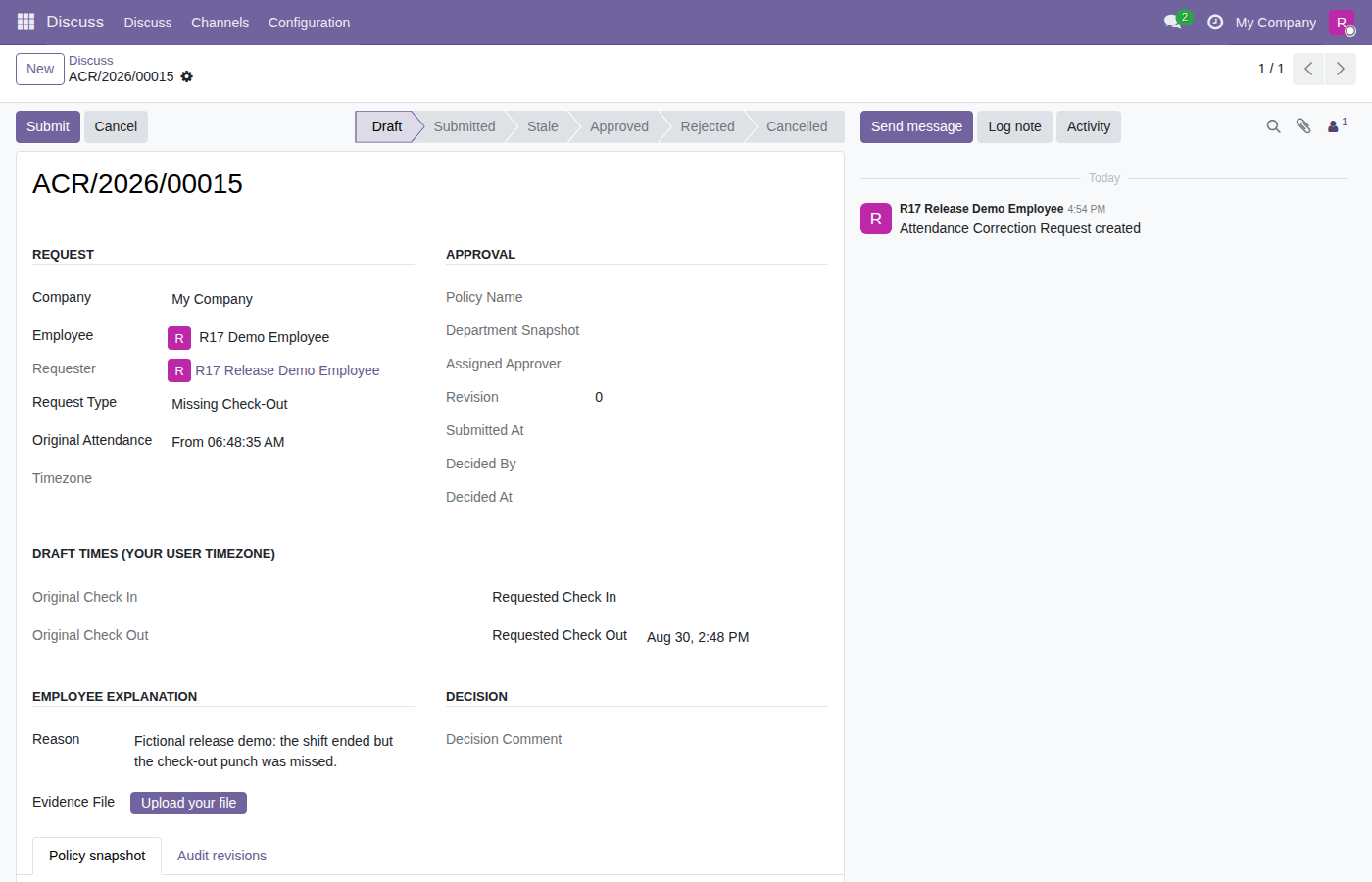1372x882 pixels.
Task: Open Request Type dropdown Missing Check-Out
Action: coord(292,404)
